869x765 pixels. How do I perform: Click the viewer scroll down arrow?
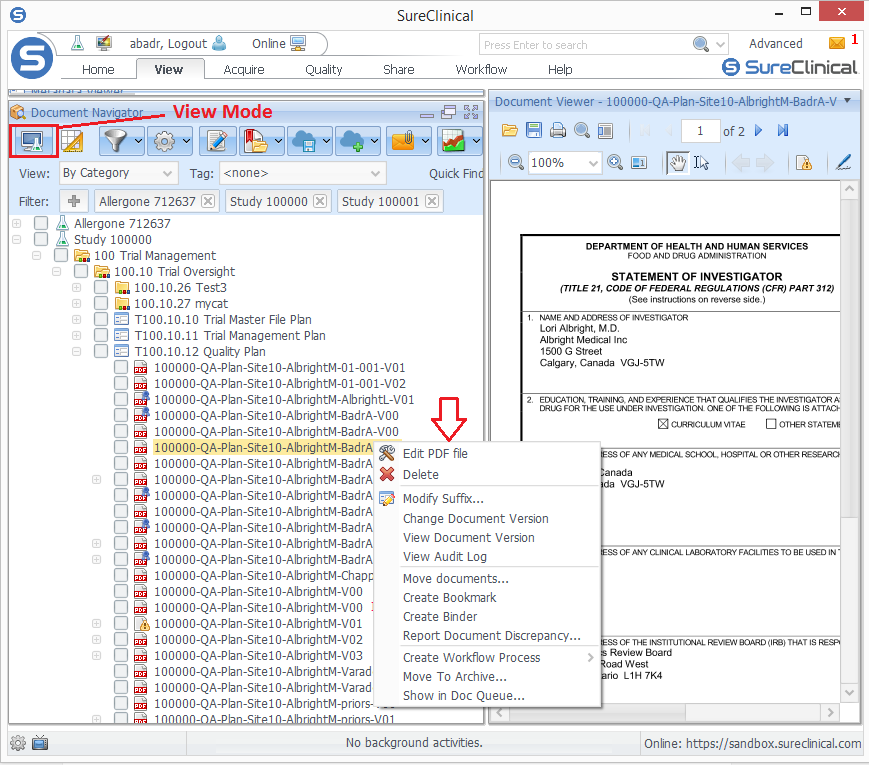(x=849, y=692)
